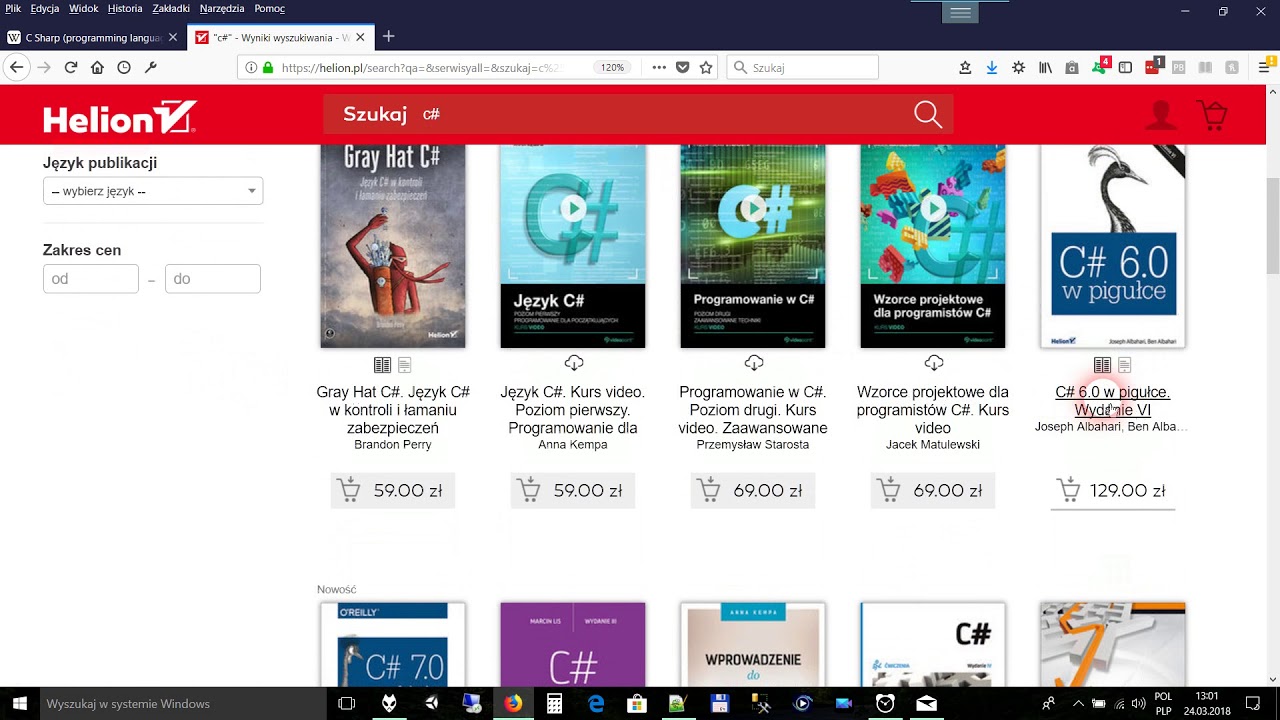Open Firefox library icon
Image resolution: width=1280 pixels, height=720 pixels.
(x=1045, y=67)
